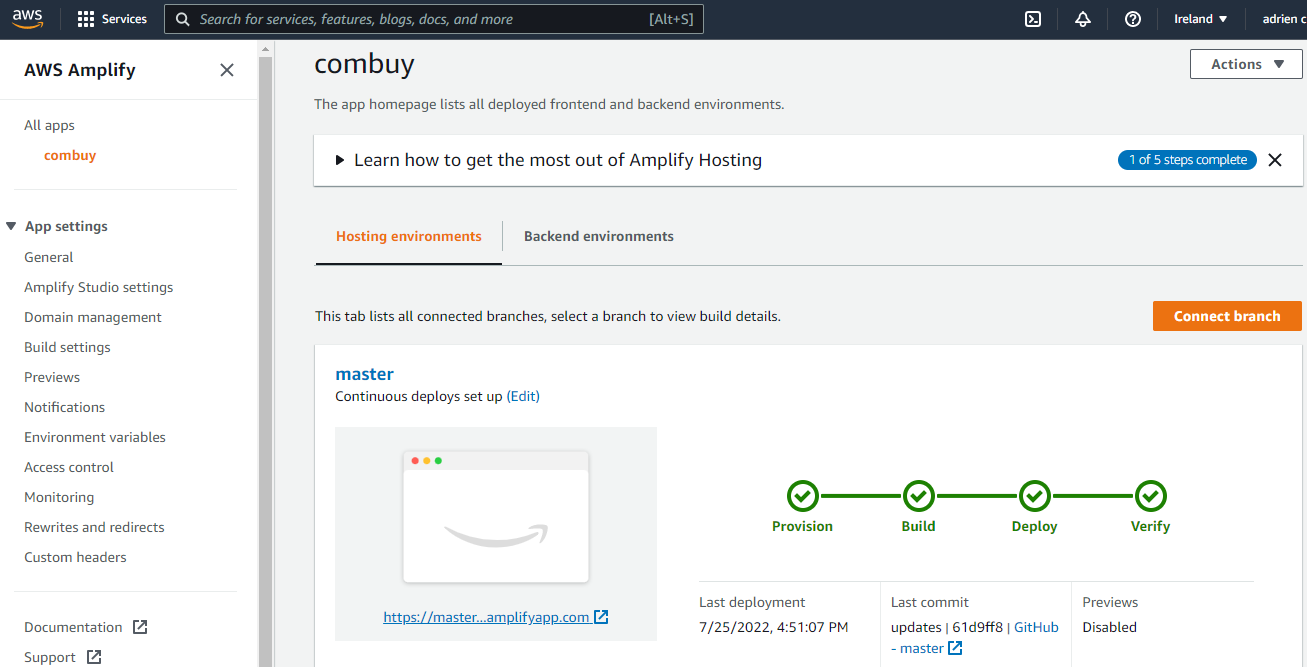Open General app settings

pyautogui.click(x=49, y=257)
